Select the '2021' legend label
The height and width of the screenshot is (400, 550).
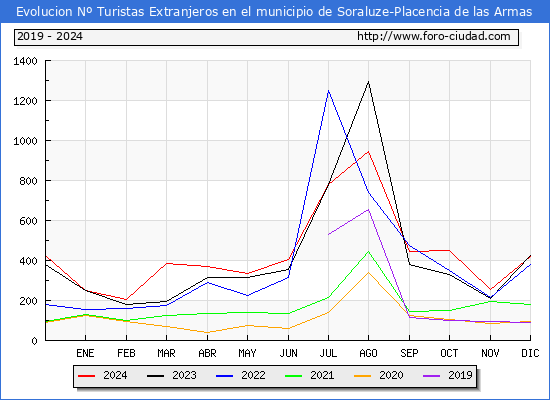coord(322,375)
